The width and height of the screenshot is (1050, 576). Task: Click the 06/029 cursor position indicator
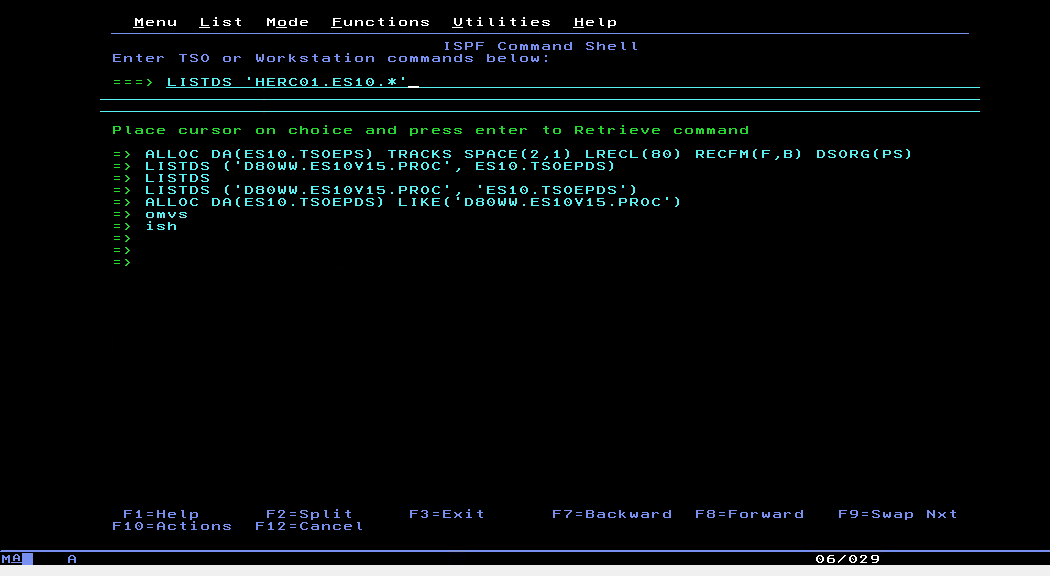(x=848, y=559)
